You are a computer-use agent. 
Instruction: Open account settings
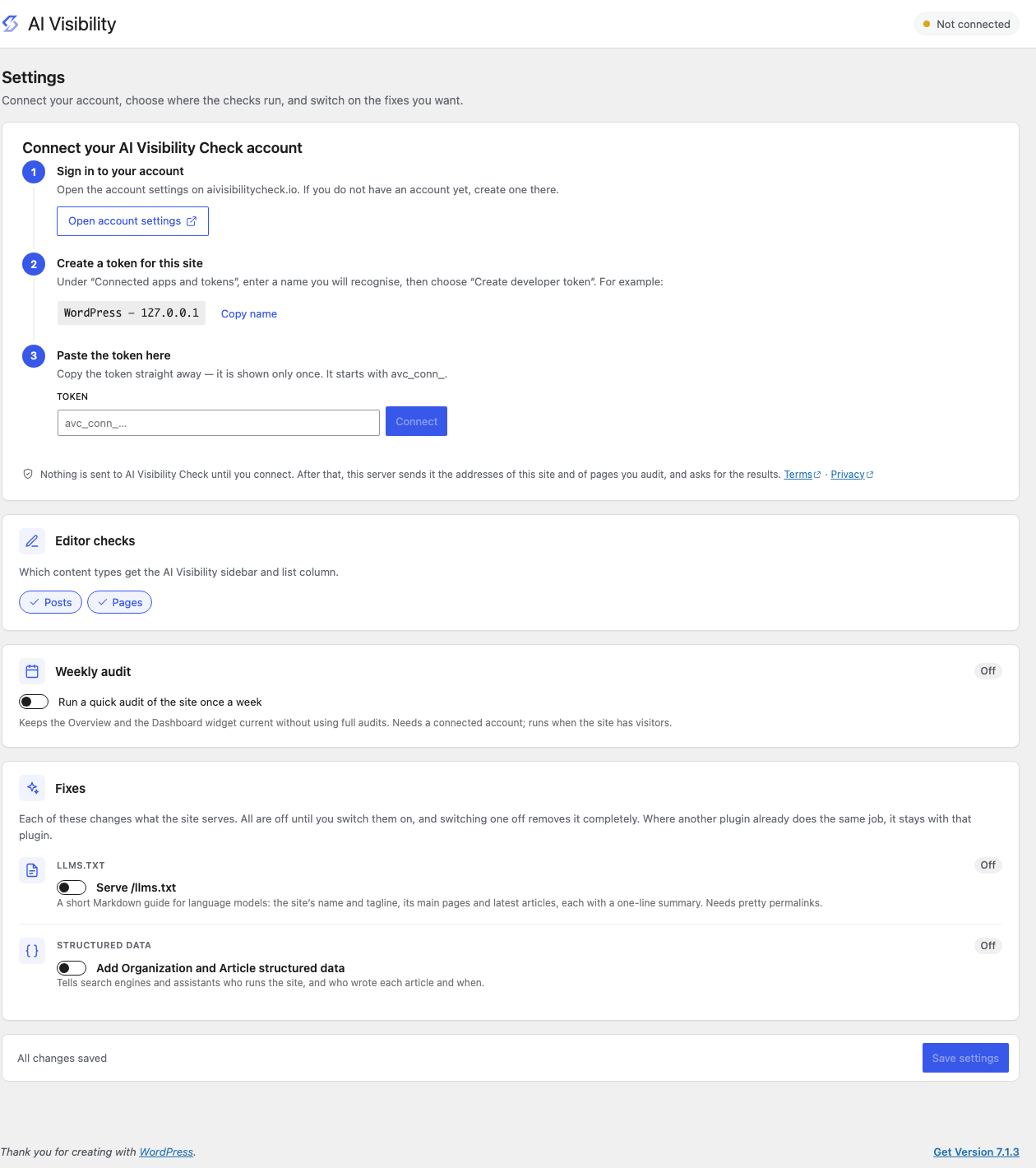coord(132,221)
